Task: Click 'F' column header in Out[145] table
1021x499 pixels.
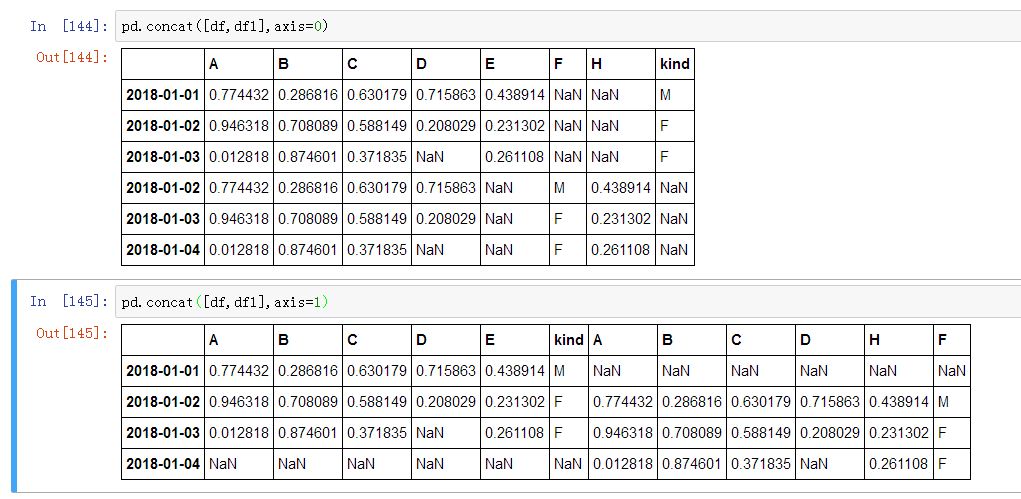Action: [943, 340]
